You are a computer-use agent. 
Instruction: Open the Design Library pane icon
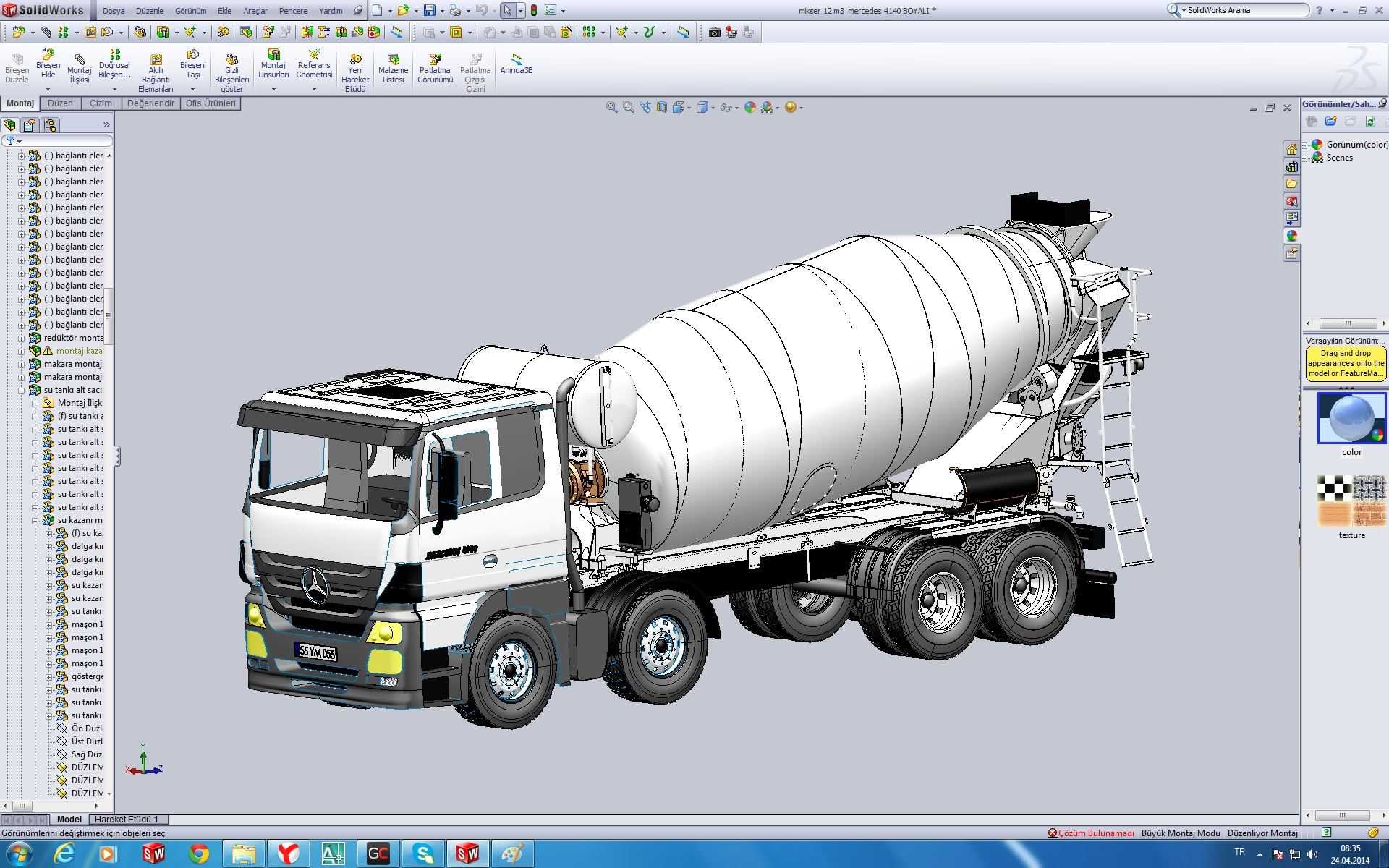tap(1291, 166)
